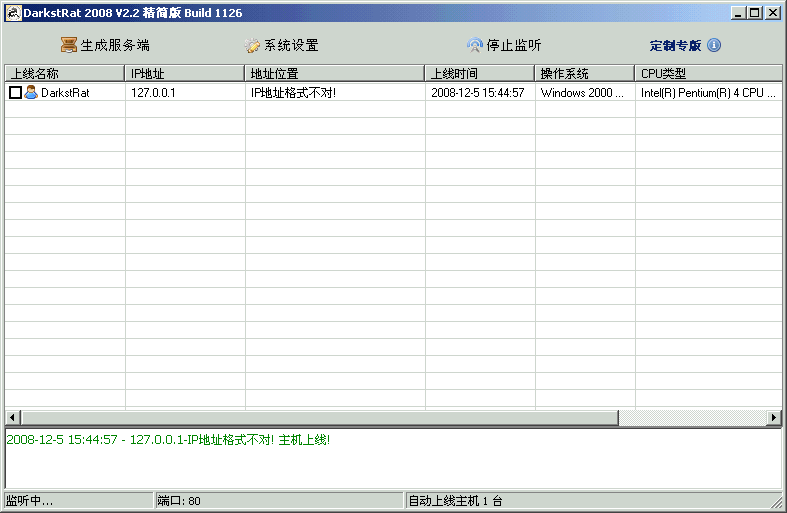Image resolution: width=787 pixels, height=513 pixels.
Task: Click the horizontal scrollbar left arrow
Action: pos(12,417)
